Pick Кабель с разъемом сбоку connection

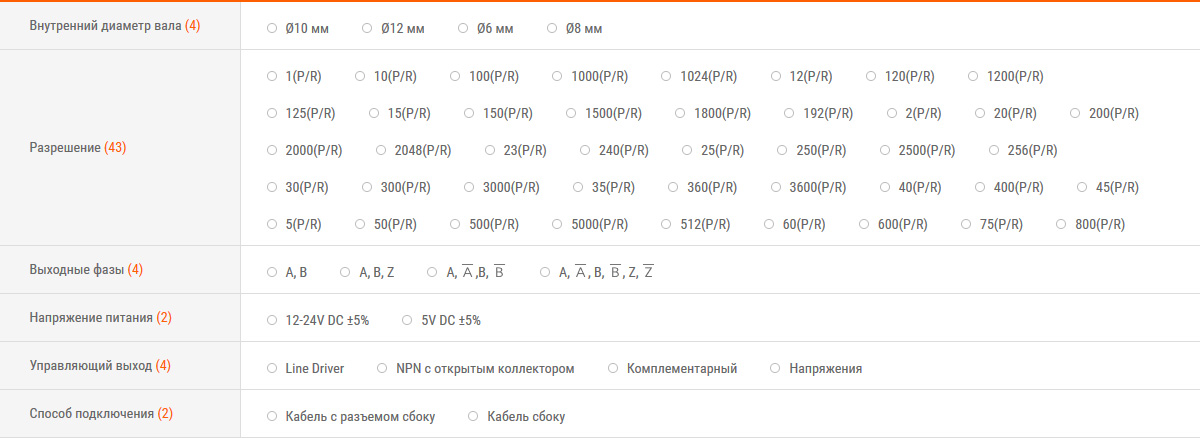point(272,417)
